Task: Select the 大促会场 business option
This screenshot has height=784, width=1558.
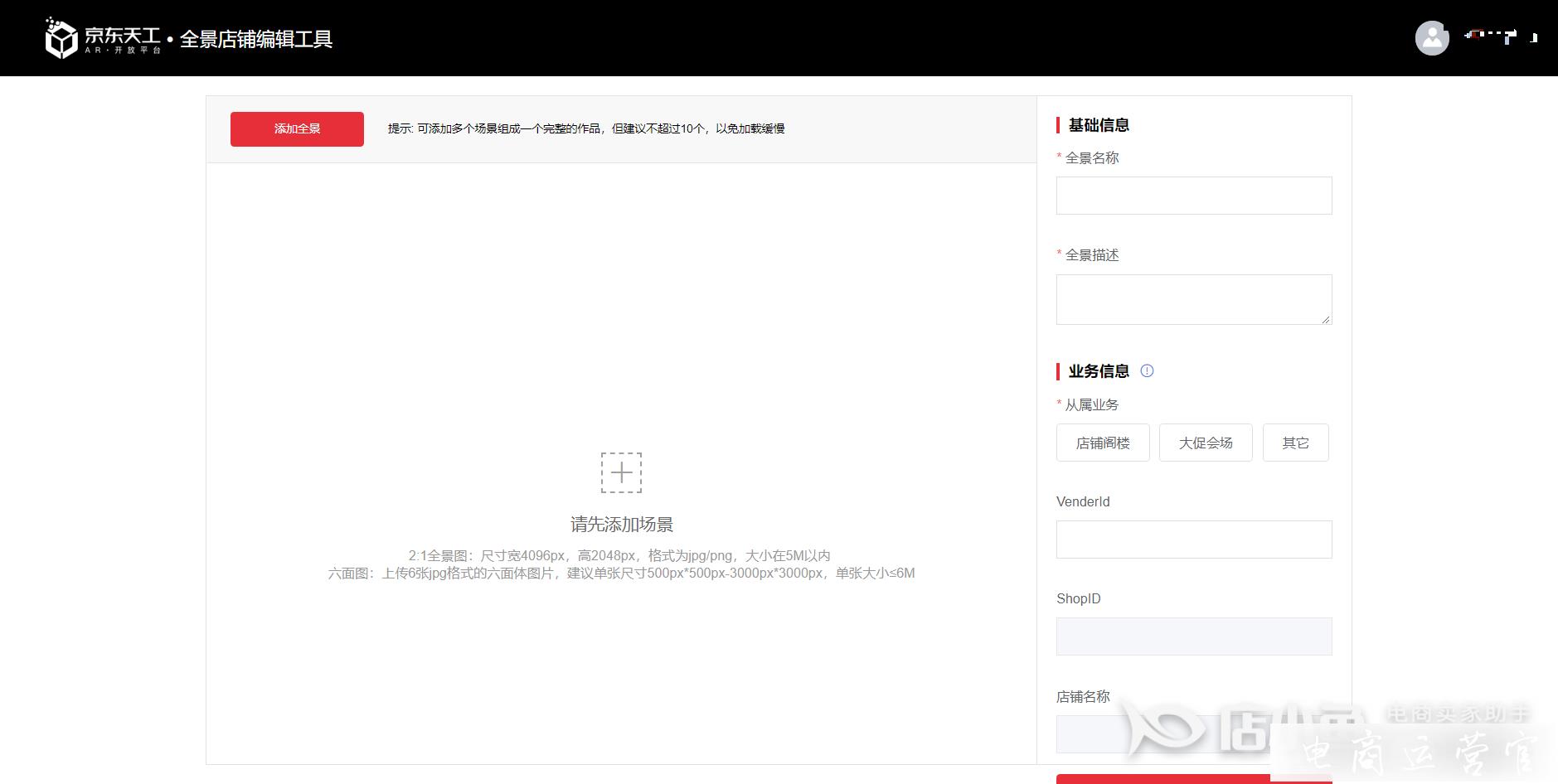Action: point(1206,443)
